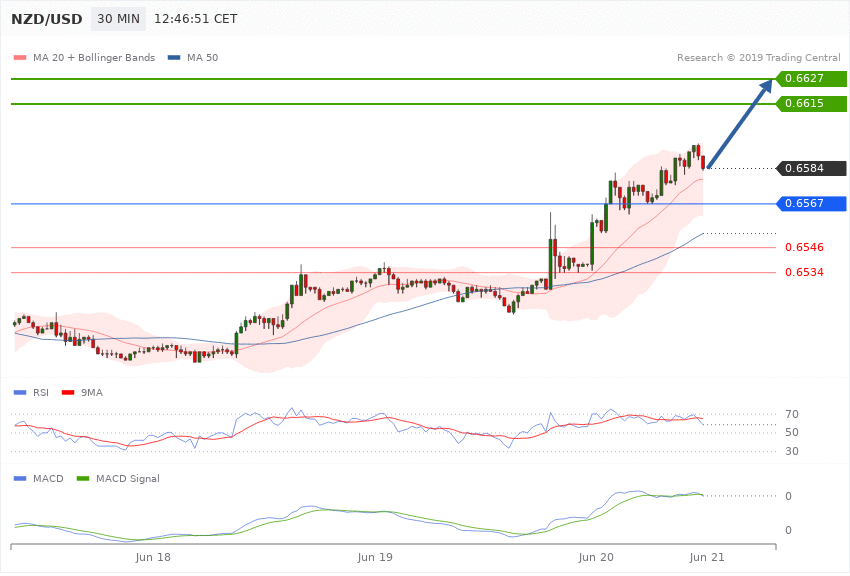Screen dimensions: 850x576
Task: Click the 0.6546 red support label
Action: coord(804,248)
